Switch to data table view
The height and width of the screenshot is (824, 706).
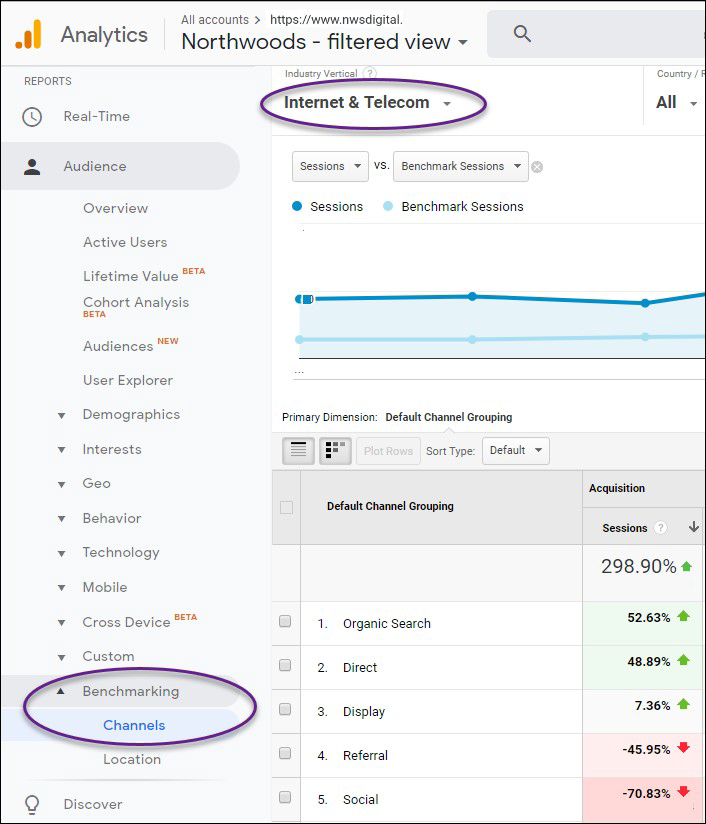(x=299, y=450)
